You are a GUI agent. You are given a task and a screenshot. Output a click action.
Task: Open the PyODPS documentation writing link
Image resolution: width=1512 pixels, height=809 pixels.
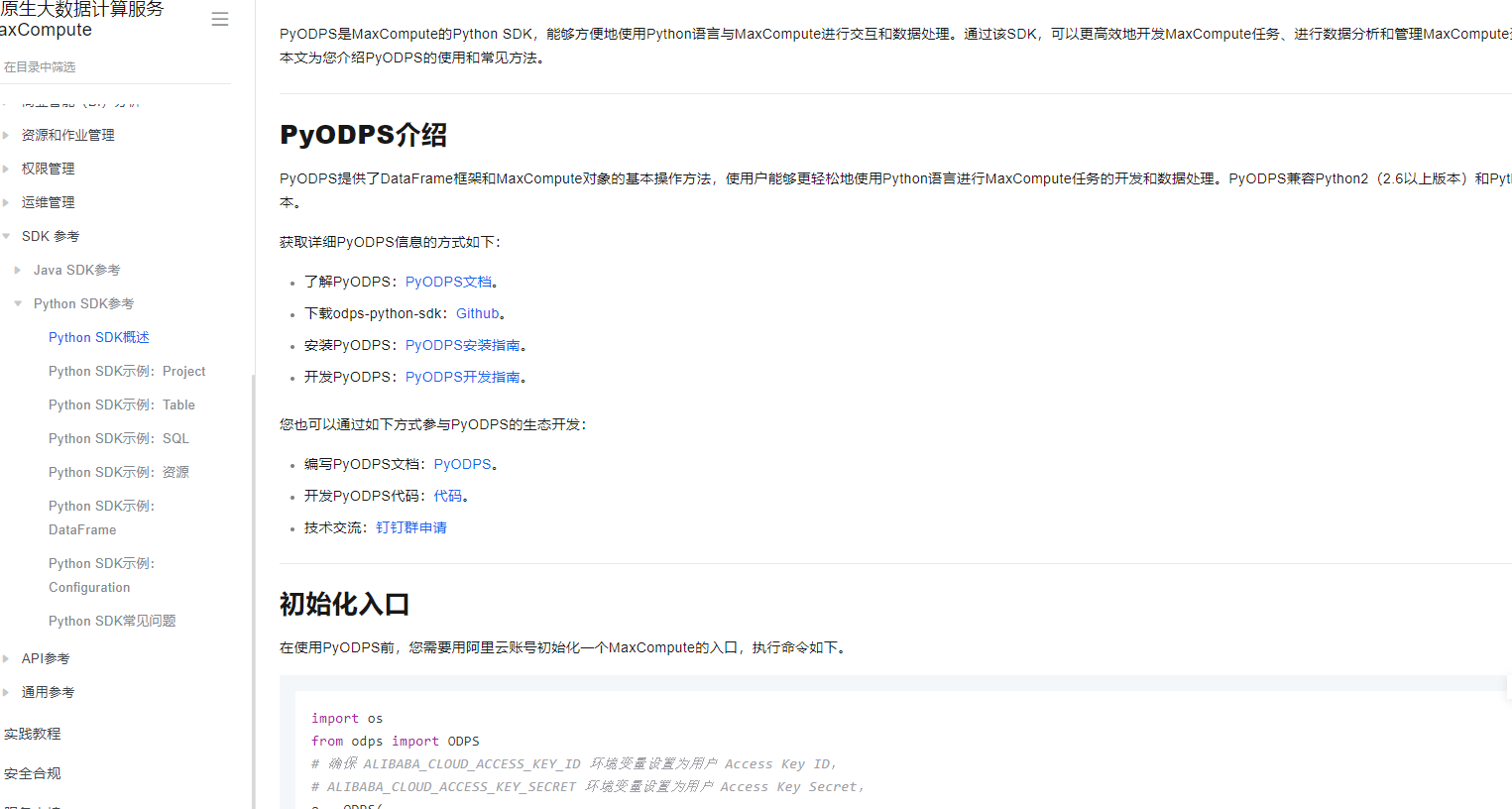[x=462, y=464]
